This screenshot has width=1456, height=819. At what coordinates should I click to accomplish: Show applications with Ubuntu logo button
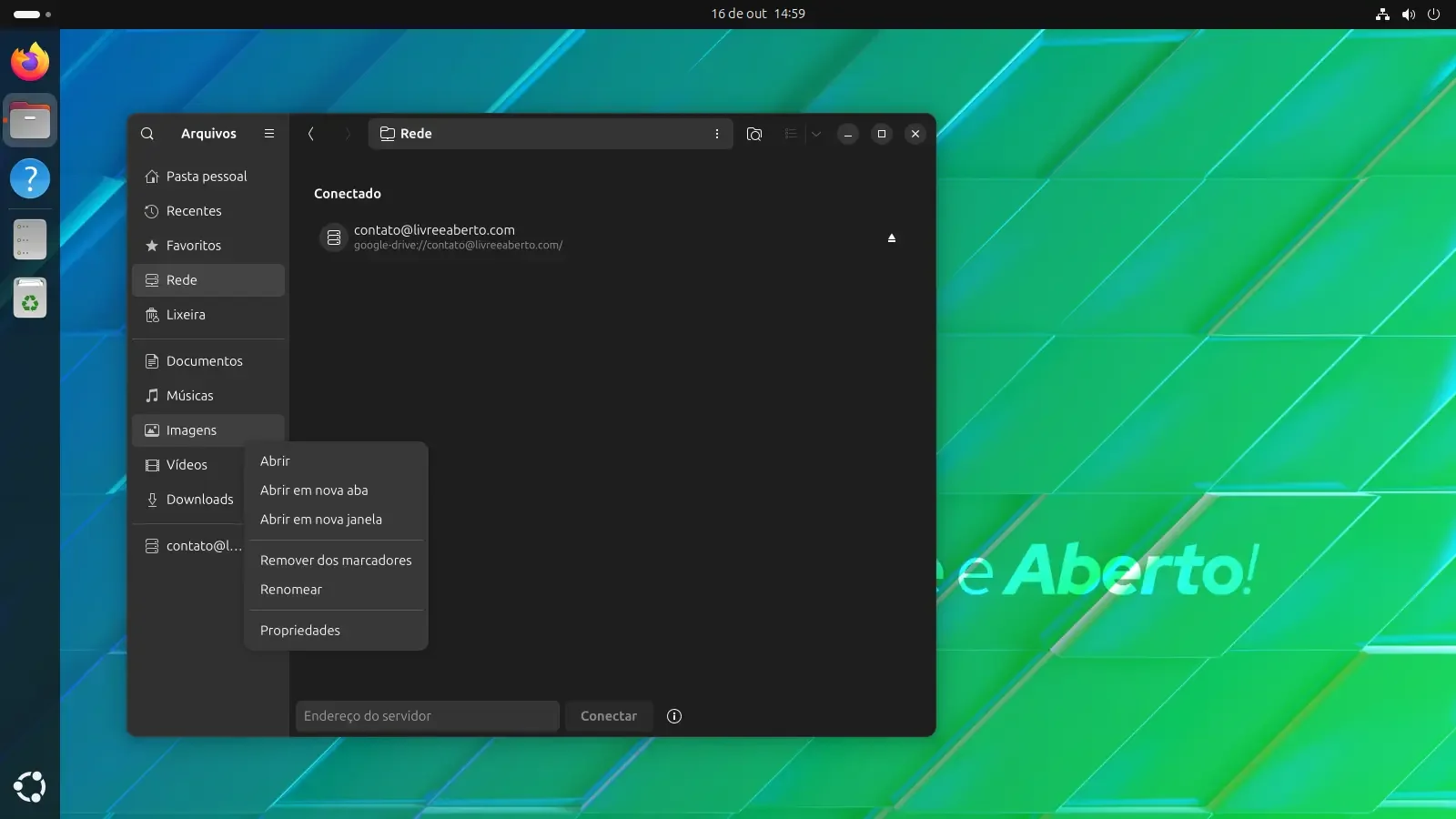[30, 787]
